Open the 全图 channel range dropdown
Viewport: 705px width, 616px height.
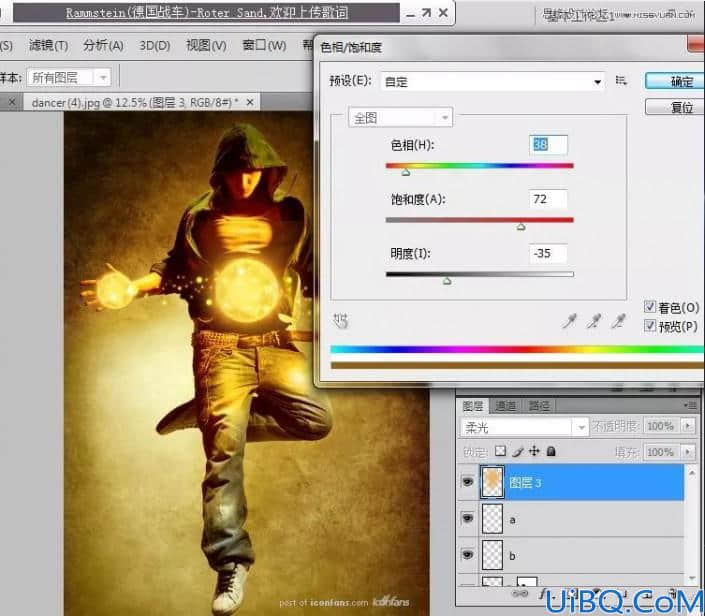pos(400,118)
